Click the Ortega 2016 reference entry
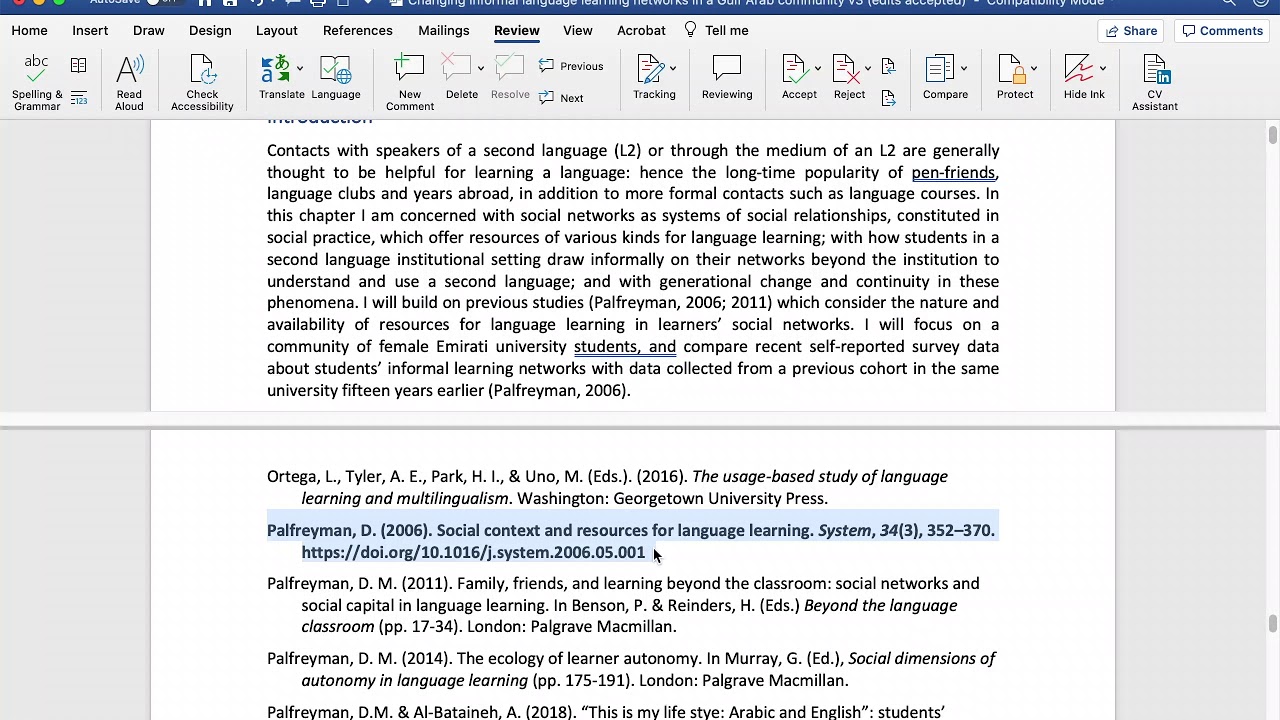The image size is (1280, 720). [607, 487]
